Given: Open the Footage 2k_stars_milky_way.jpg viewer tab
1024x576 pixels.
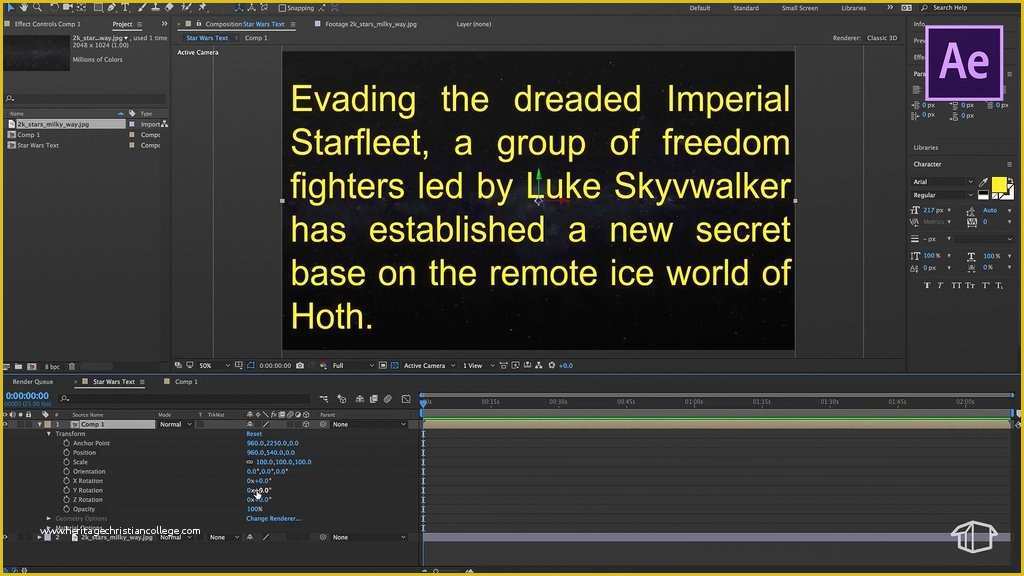Looking at the screenshot, I should tap(370, 24).
